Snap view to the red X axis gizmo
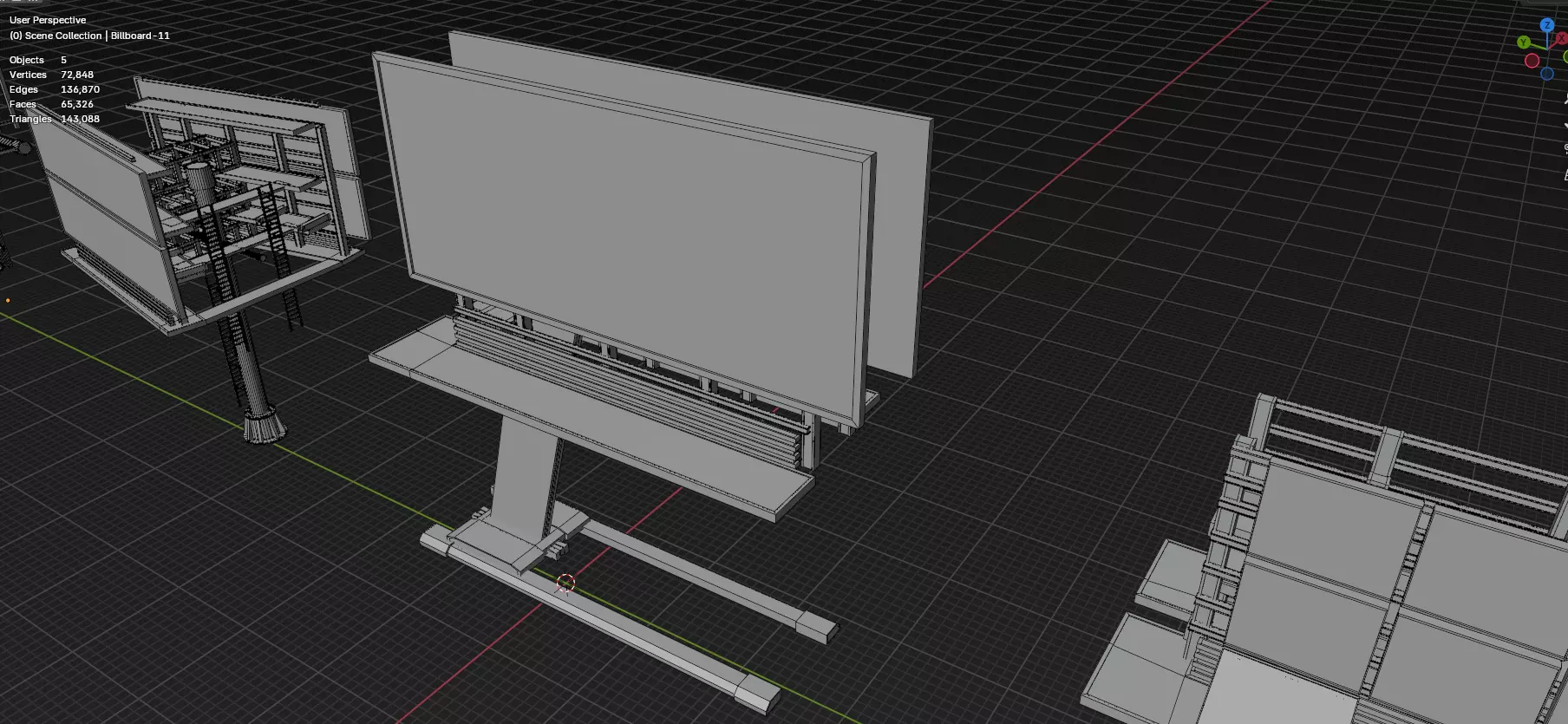Screen dimensions: 1568x724 click(x=1564, y=39)
